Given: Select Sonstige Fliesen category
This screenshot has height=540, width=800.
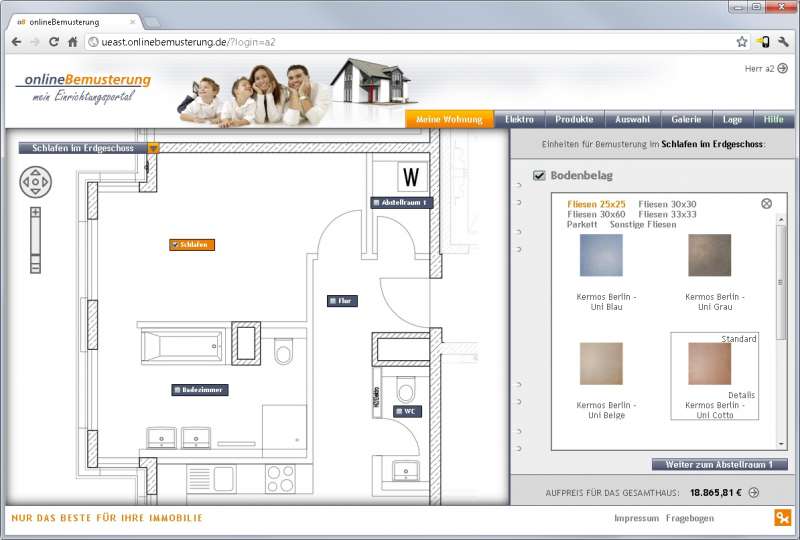Looking at the screenshot, I should tap(643, 225).
